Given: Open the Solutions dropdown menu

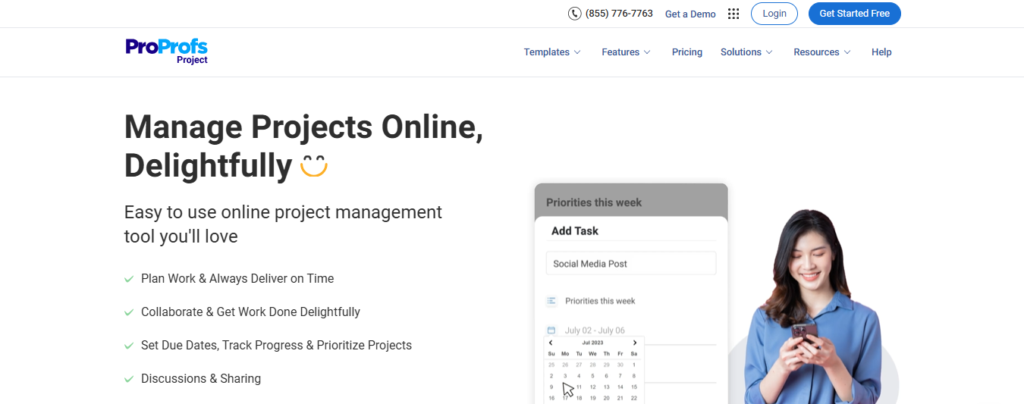Looking at the screenshot, I should 746,52.
